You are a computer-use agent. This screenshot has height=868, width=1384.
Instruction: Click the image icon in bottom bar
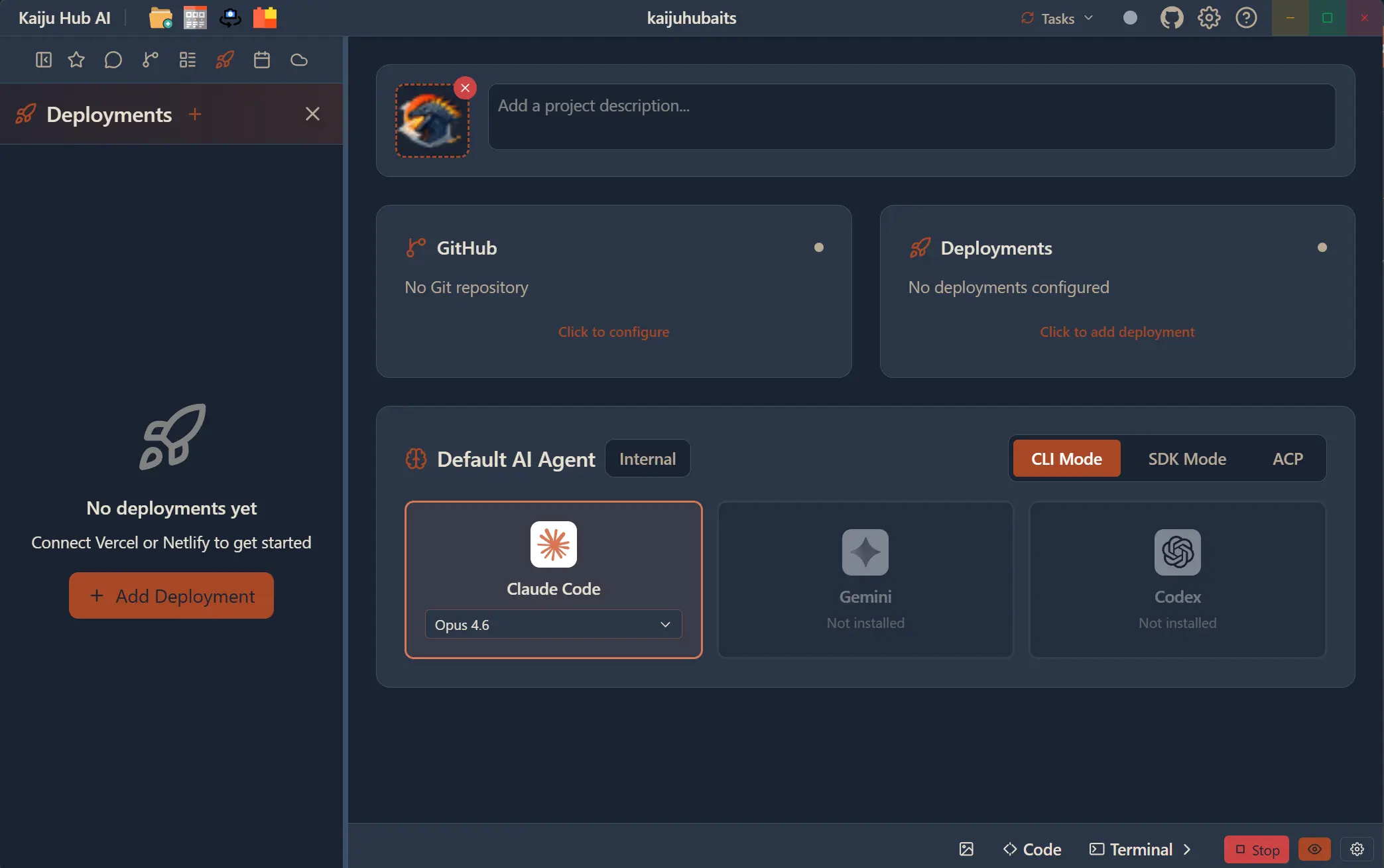[966, 849]
